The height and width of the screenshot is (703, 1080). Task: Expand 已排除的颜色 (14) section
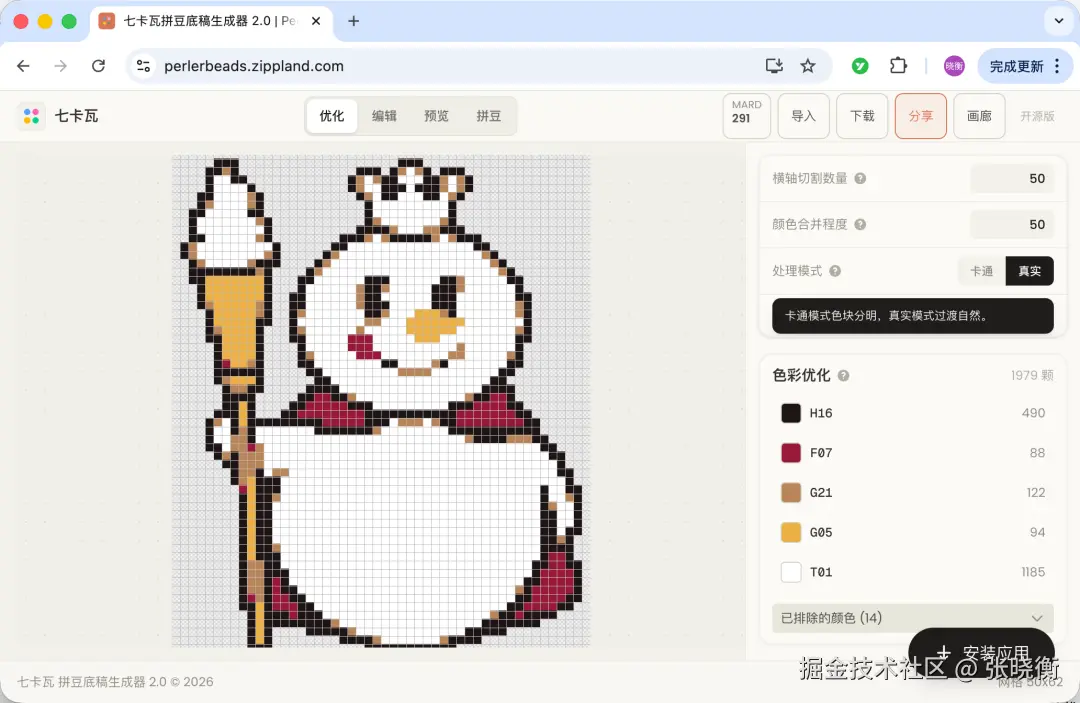(x=913, y=618)
